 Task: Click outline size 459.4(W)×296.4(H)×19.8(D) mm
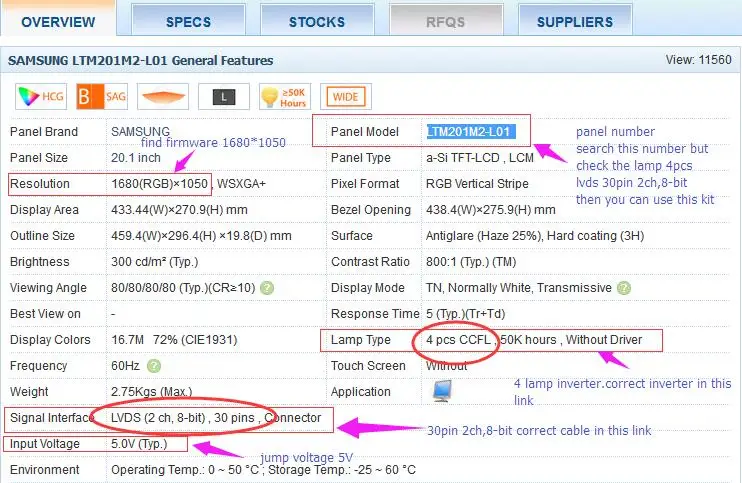[x=201, y=236]
